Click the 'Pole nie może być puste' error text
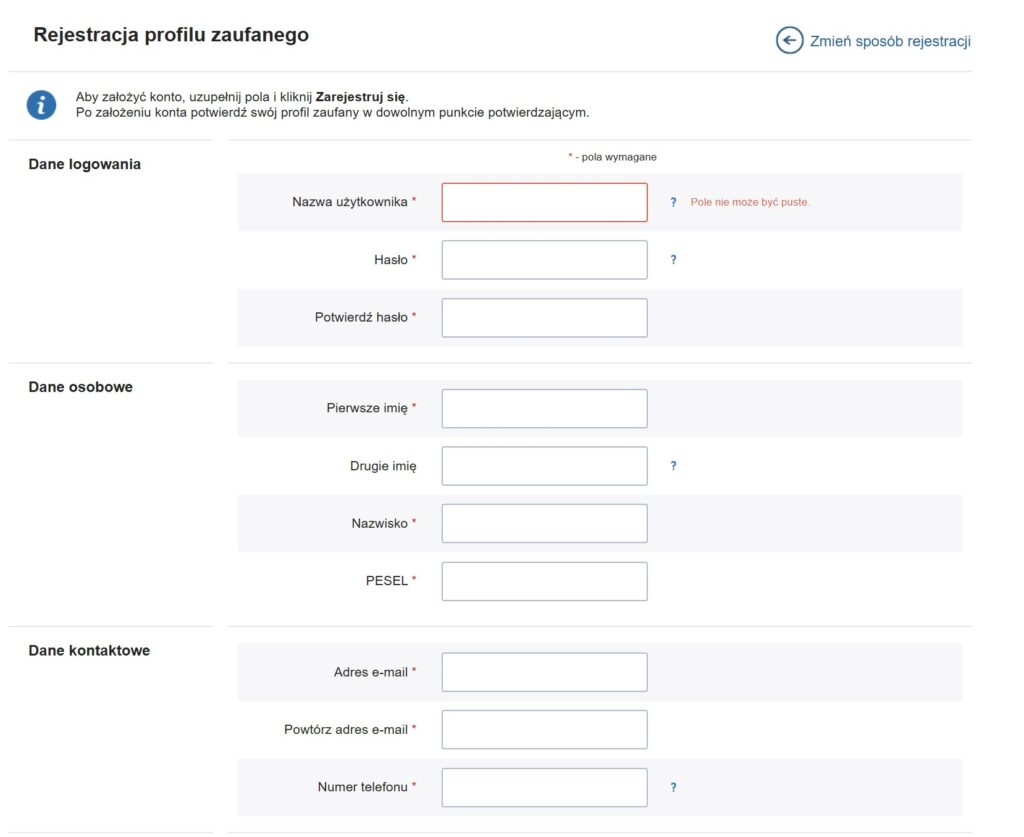1024x837 pixels. coord(750,202)
